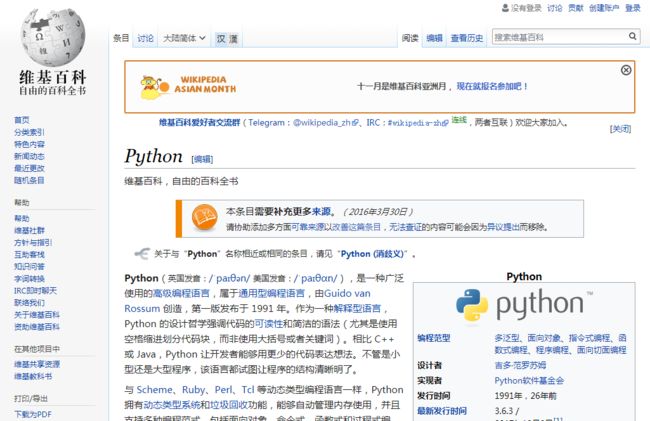Click 下载为PDF in the sidebar
Image resolution: width=650 pixels, height=421 pixels.
coord(33,414)
